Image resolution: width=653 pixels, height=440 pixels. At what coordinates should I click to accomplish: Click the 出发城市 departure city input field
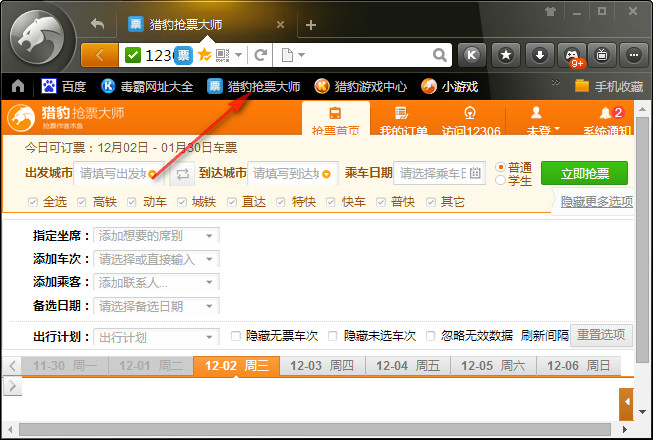[113, 174]
